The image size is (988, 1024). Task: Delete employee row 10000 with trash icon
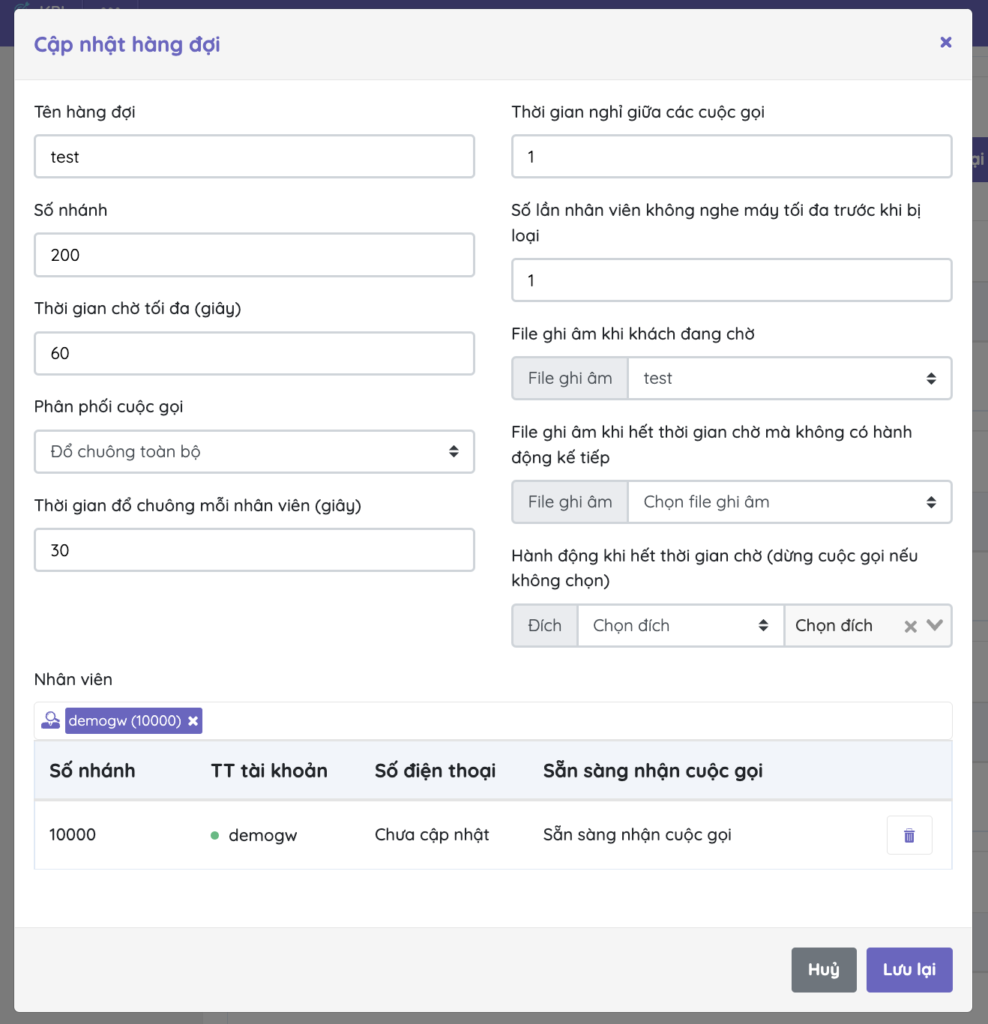click(908, 835)
